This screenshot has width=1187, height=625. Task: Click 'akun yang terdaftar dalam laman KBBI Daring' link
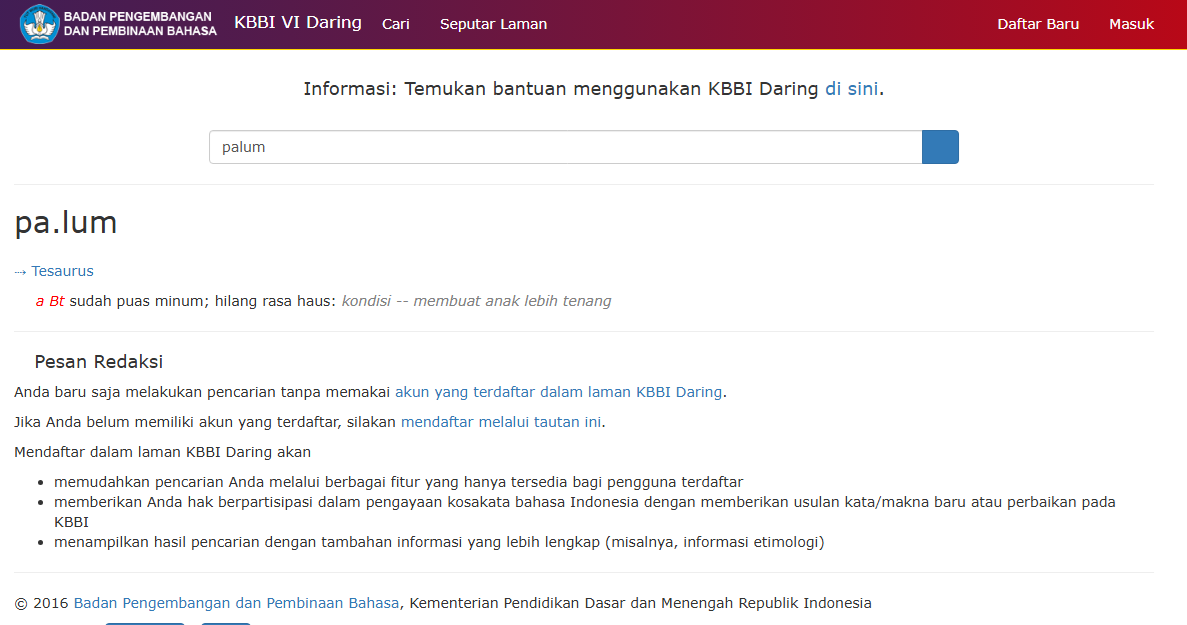point(559,392)
